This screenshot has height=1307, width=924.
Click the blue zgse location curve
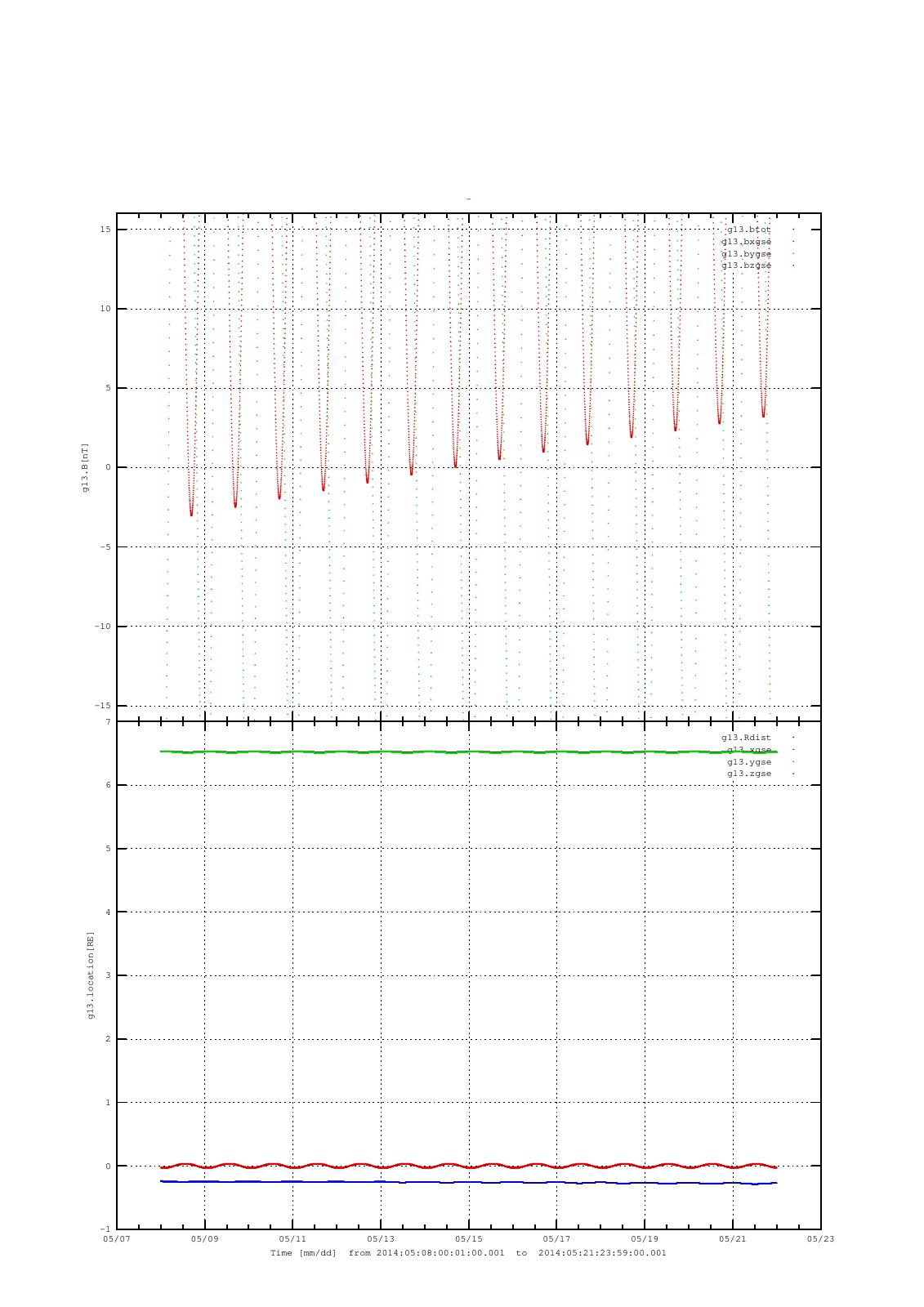coord(469,1182)
